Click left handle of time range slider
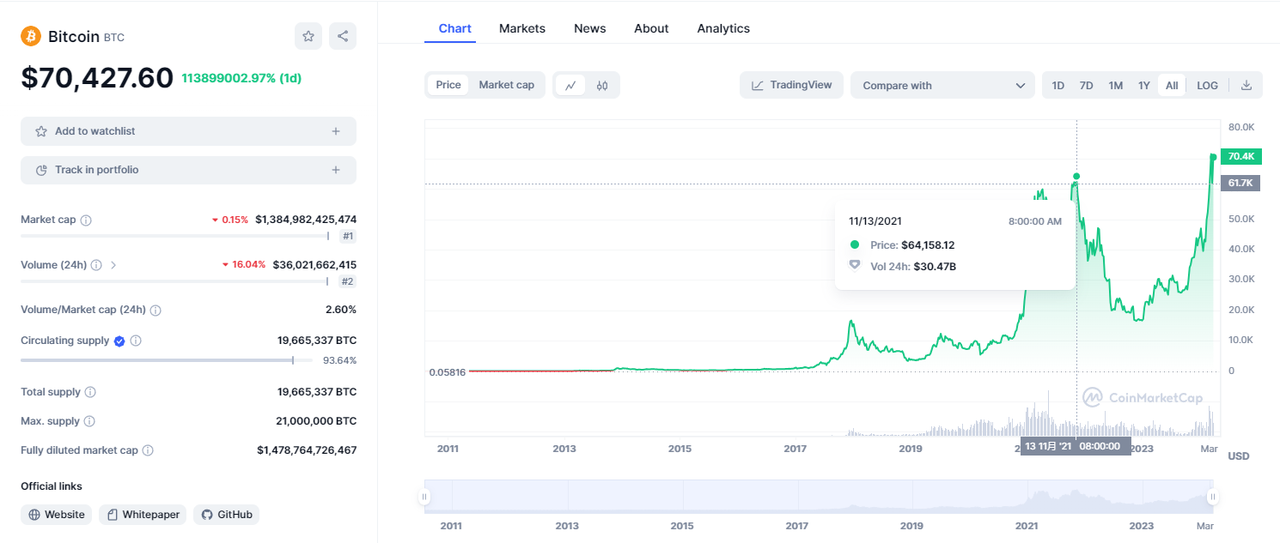This screenshot has height=543, width=1280. tap(425, 496)
